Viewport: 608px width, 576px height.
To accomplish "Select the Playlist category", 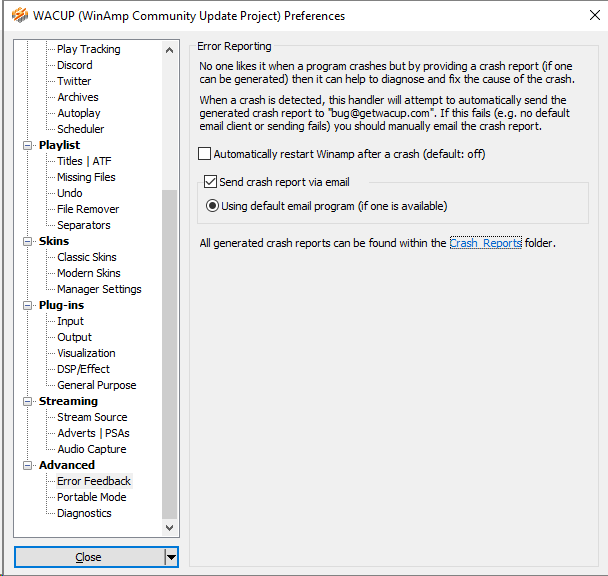I will [59, 145].
